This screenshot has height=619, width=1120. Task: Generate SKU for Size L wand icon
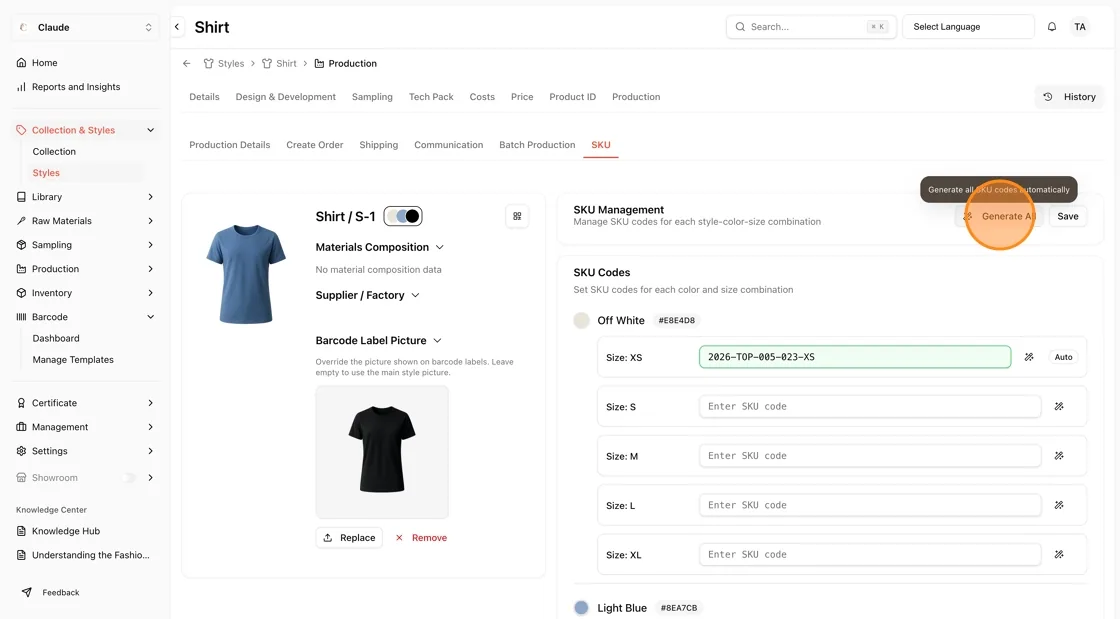pos(1059,505)
